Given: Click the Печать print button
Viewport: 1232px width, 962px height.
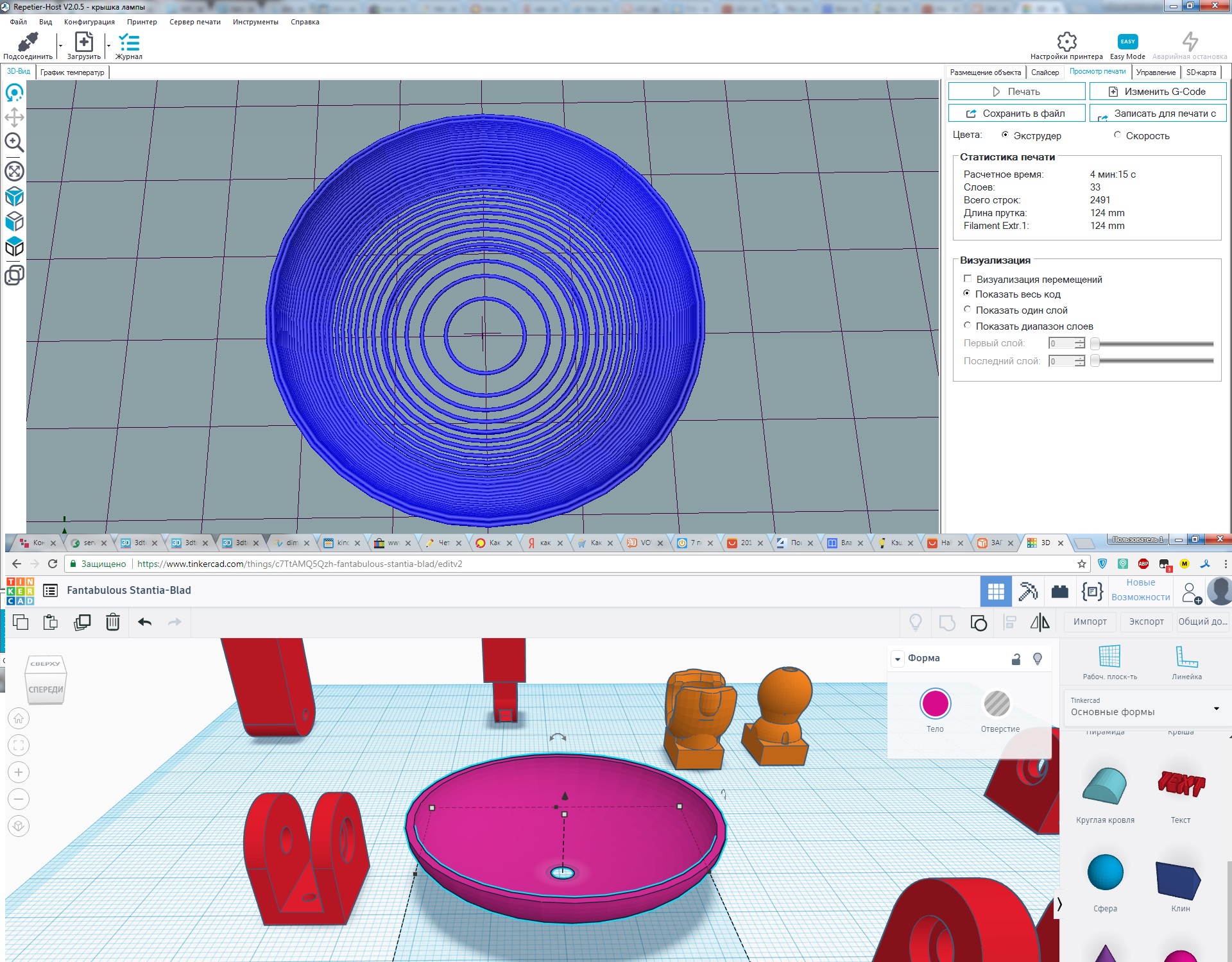Looking at the screenshot, I should point(1016,92).
